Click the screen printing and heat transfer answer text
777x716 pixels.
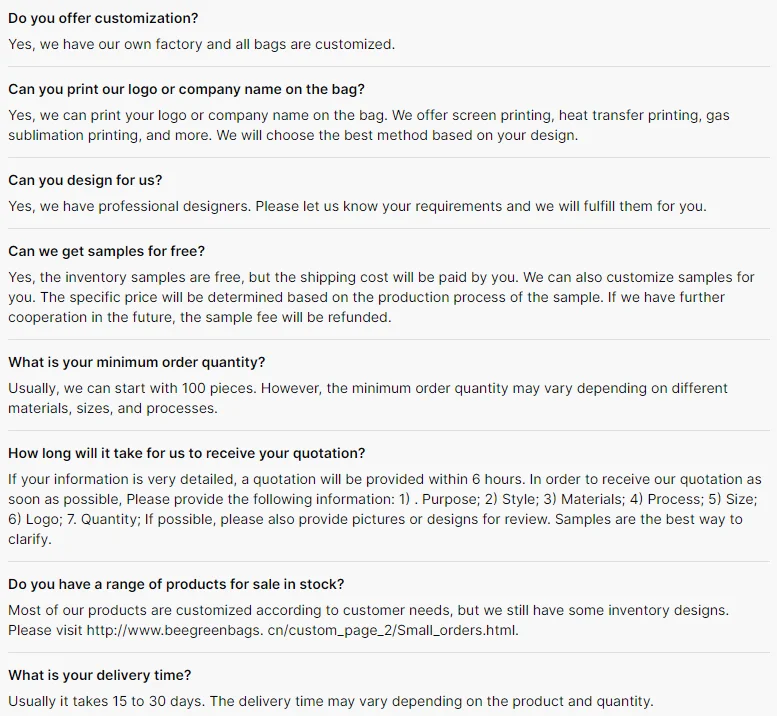(369, 125)
